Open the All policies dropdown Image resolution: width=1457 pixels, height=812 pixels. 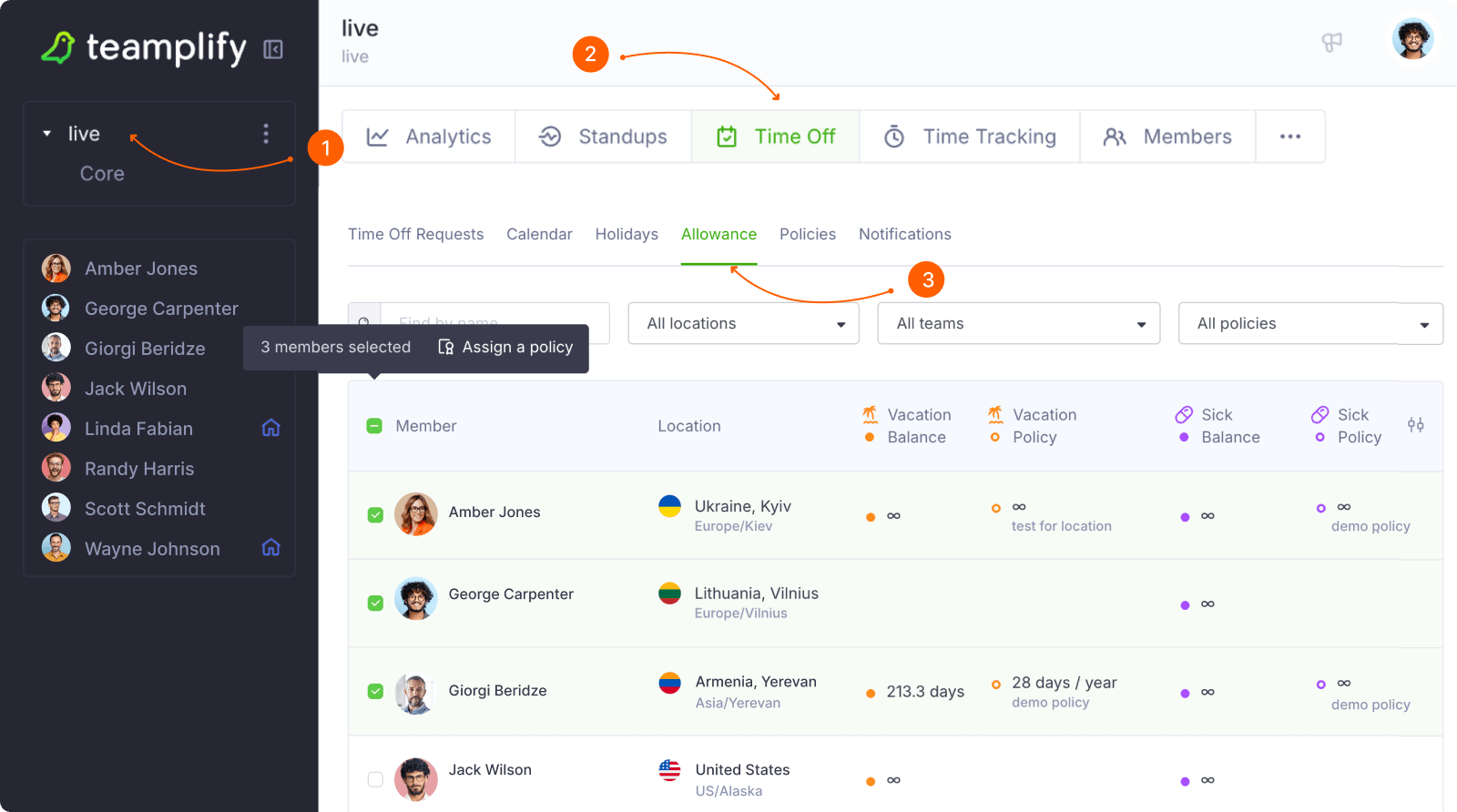coord(1309,323)
